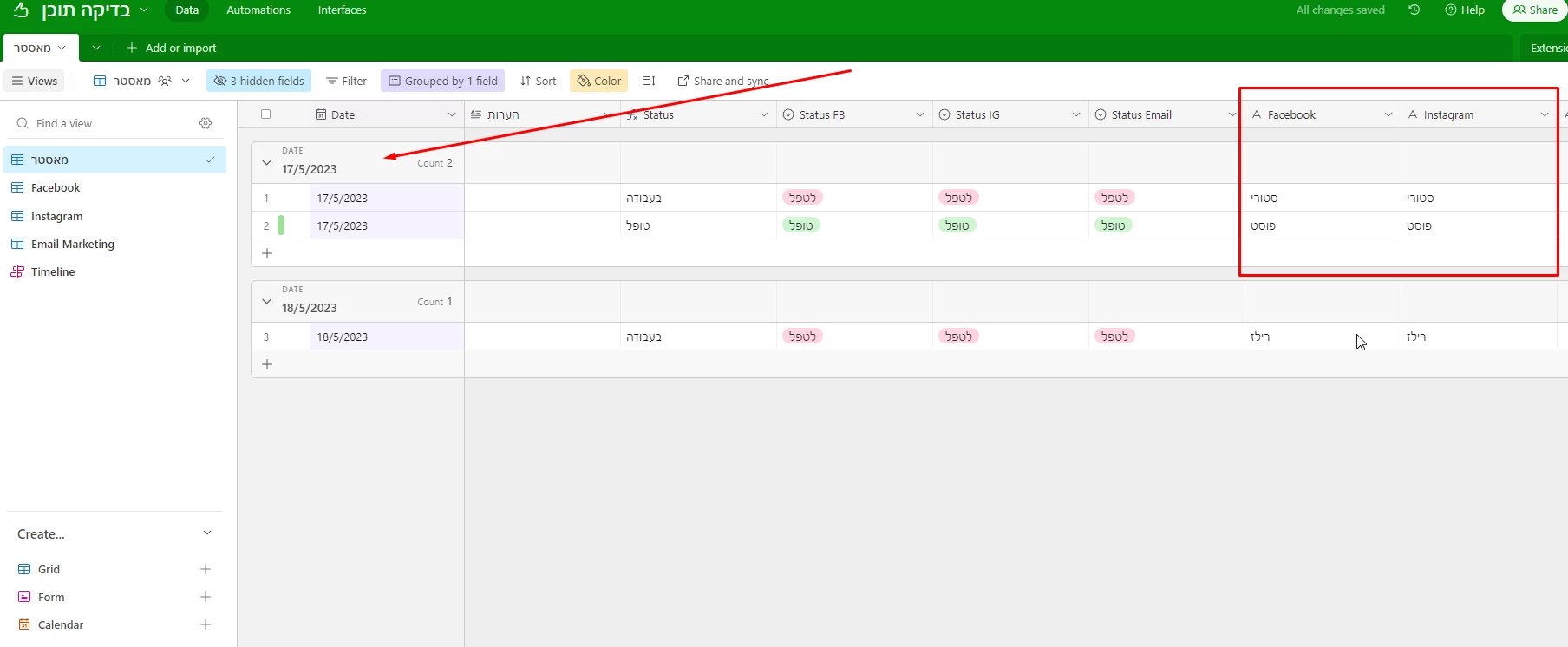The height and width of the screenshot is (647, 1568).
Task: Click the 3 hidden fields button
Action: point(258,81)
